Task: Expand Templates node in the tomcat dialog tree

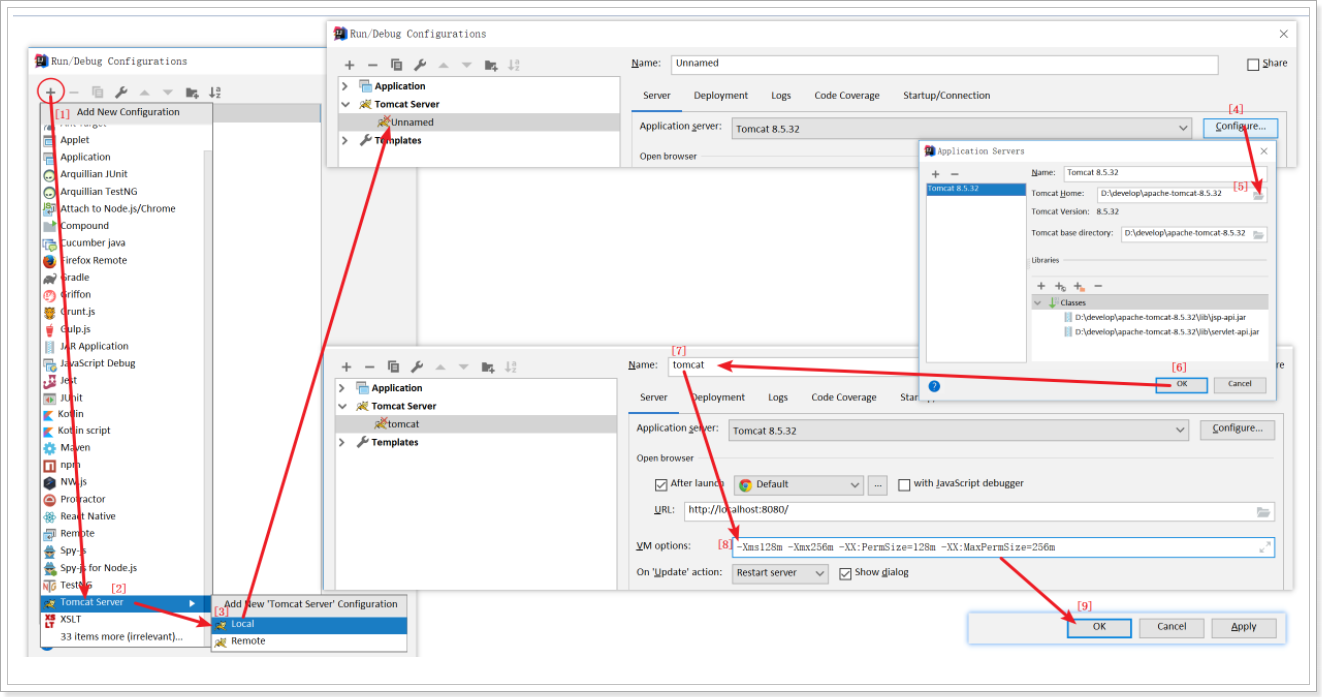Action: click(x=342, y=442)
